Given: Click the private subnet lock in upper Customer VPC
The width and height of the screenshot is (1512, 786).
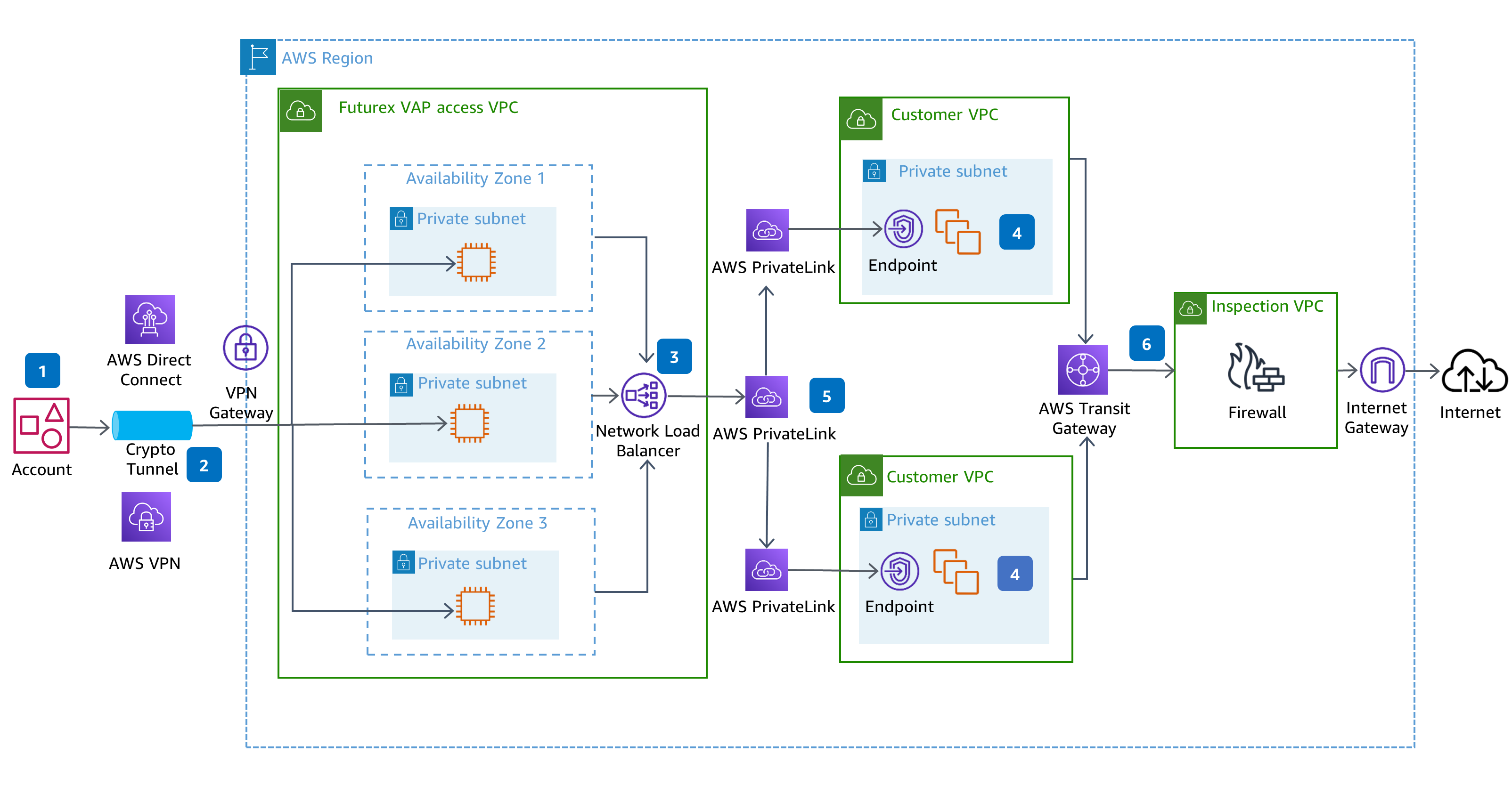Looking at the screenshot, I should pyautogui.click(x=875, y=171).
